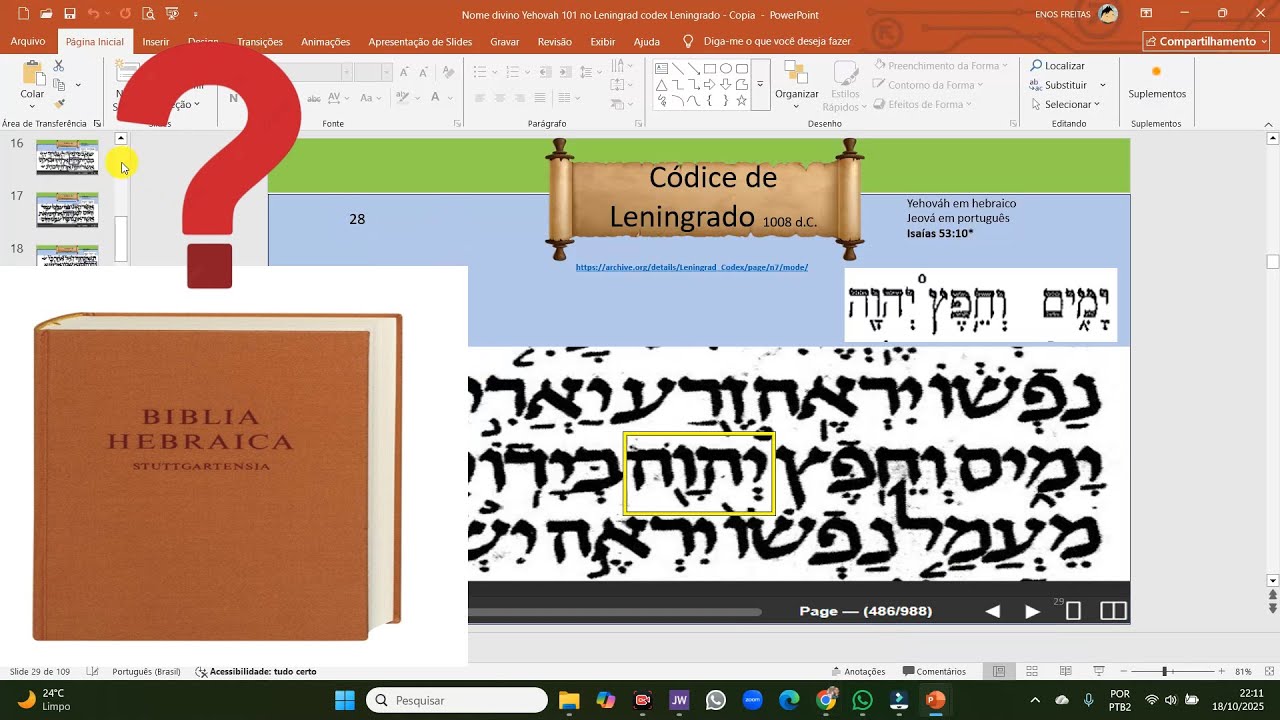Open the Arquivo menu
1280x720 pixels.
coord(28,42)
